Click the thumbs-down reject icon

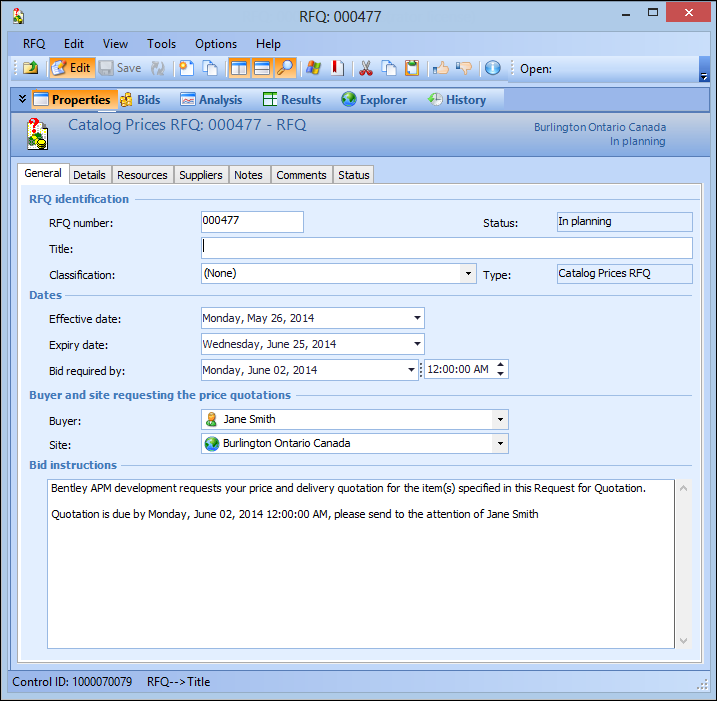click(x=464, y=68)
